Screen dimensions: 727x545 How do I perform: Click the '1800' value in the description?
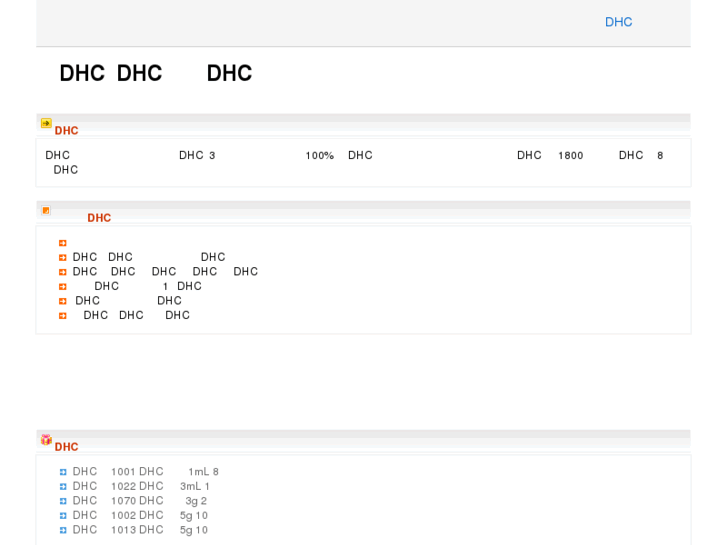click(571, 155)
